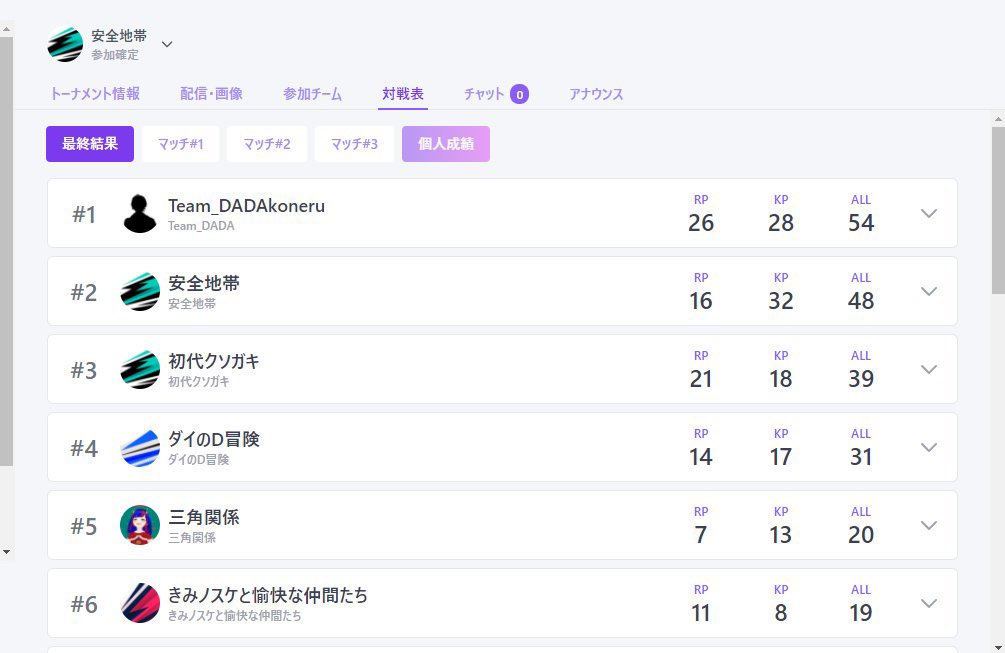Expand the 三角関係 row details
This screenshot has height=653, width=1005.
coord(929,525)
